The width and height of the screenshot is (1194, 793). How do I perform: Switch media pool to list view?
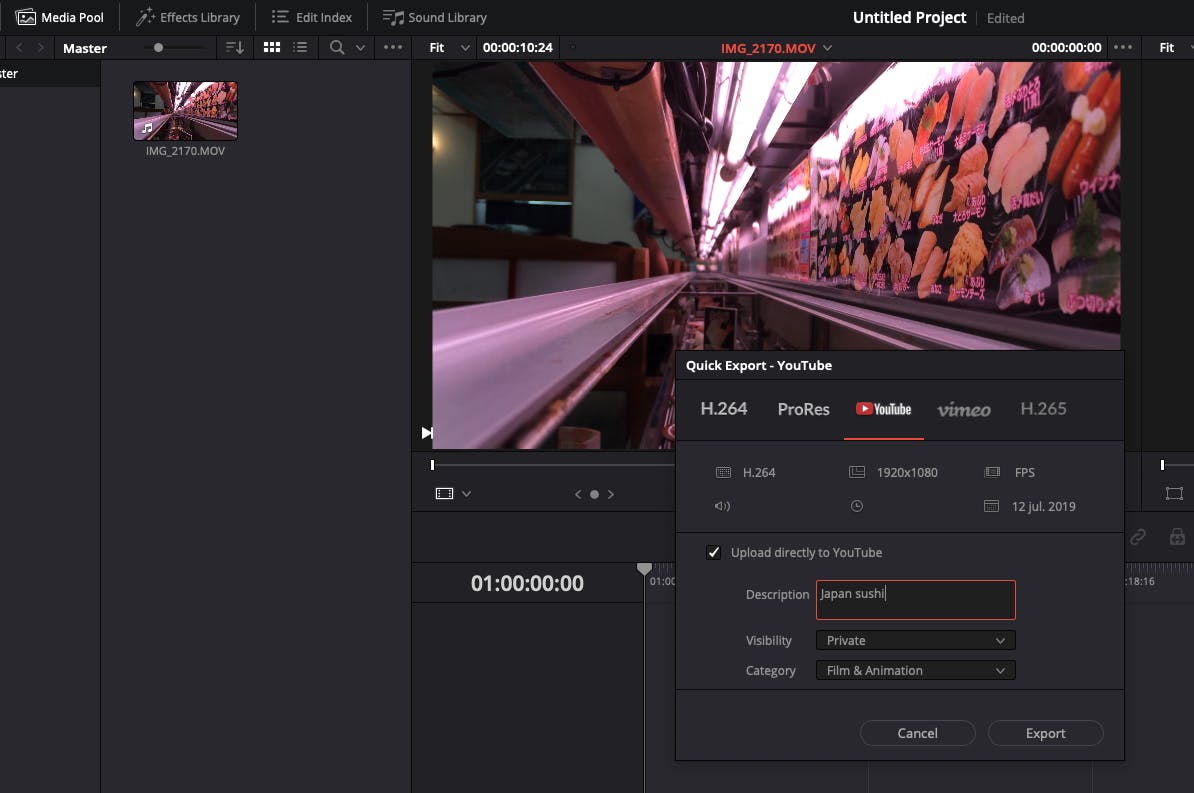(x=300, y=47)
